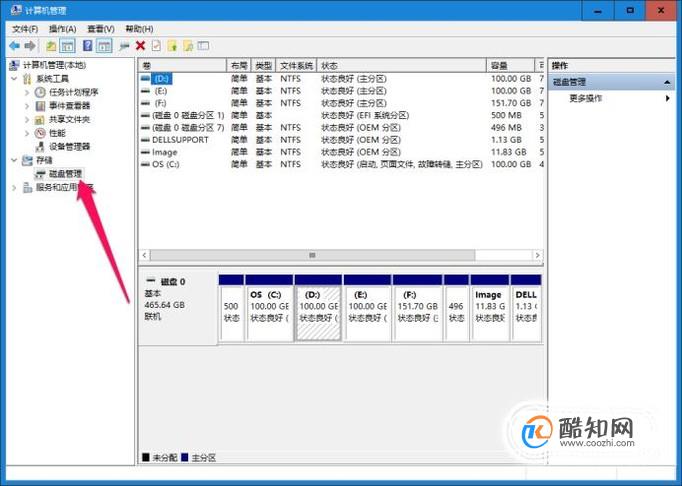Select the (E:) row in the volume list

pos(341,91)
